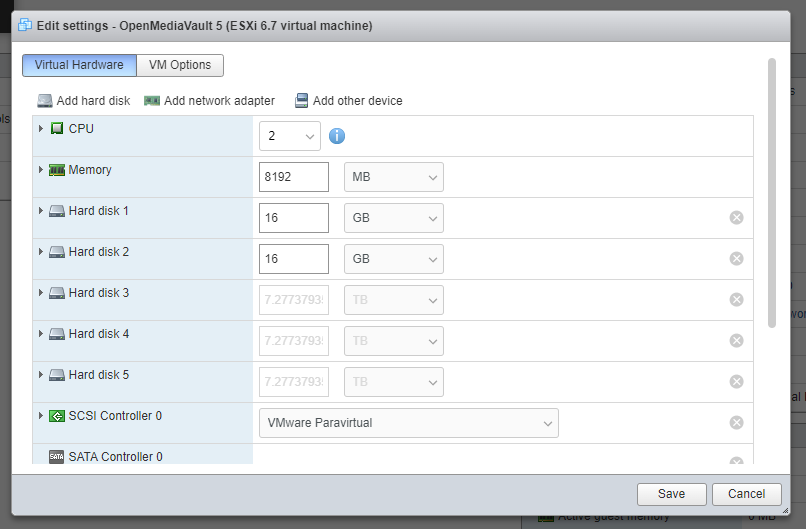
Task: Click the Memory label text
Action: pyautogui.click(x=90, y=170)
